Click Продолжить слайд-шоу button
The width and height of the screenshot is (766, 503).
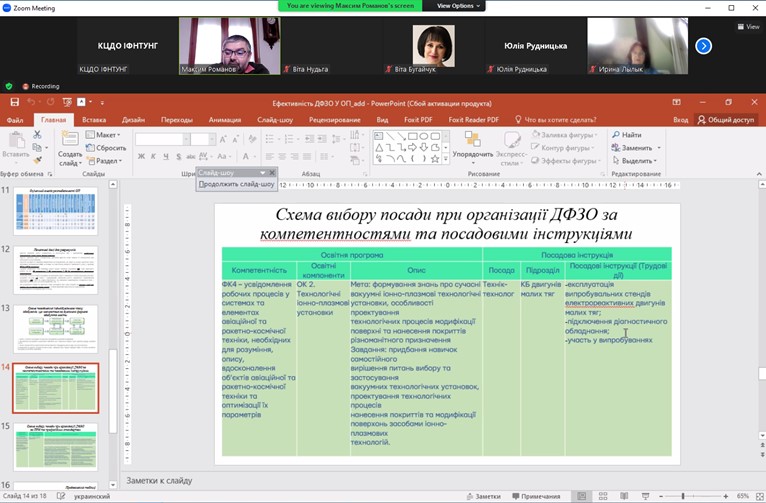coord(236,184)
